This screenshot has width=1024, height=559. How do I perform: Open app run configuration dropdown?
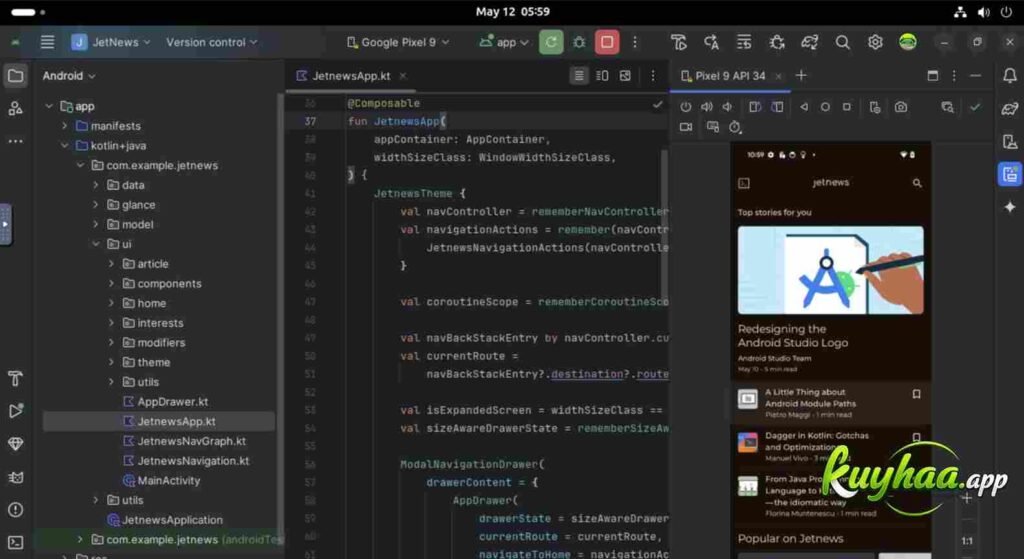point(504,42)
